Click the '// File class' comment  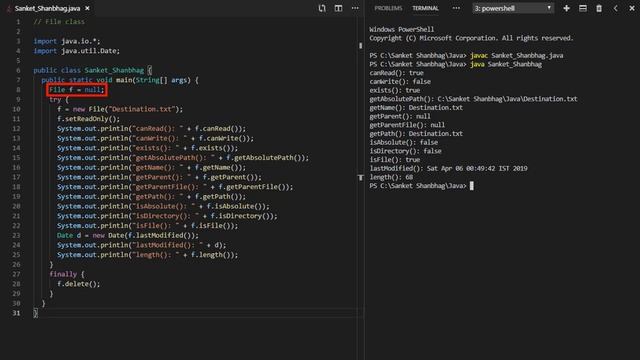click(x=59, y=22)
